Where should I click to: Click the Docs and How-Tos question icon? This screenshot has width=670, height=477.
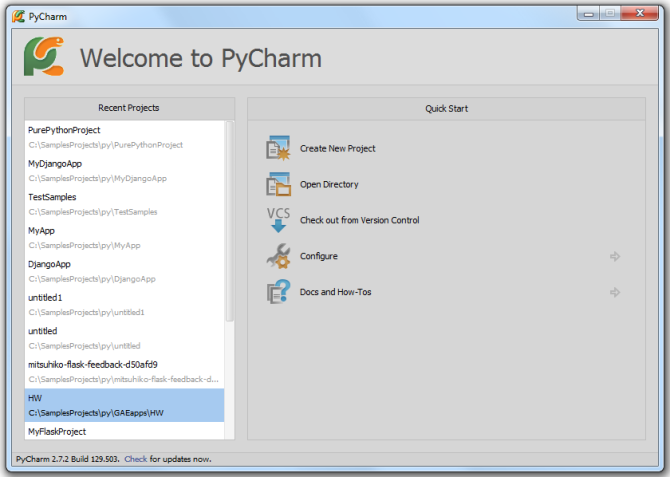(x=278, y=292)
